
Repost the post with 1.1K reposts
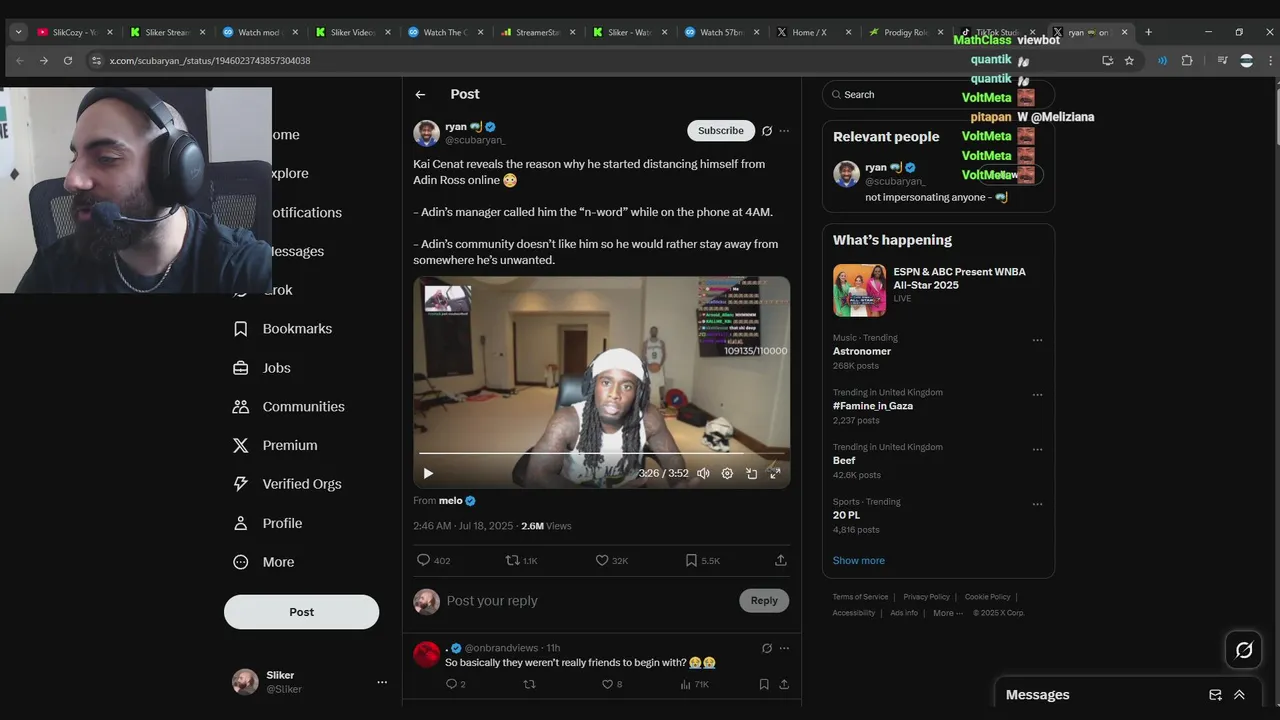[521, 561]
